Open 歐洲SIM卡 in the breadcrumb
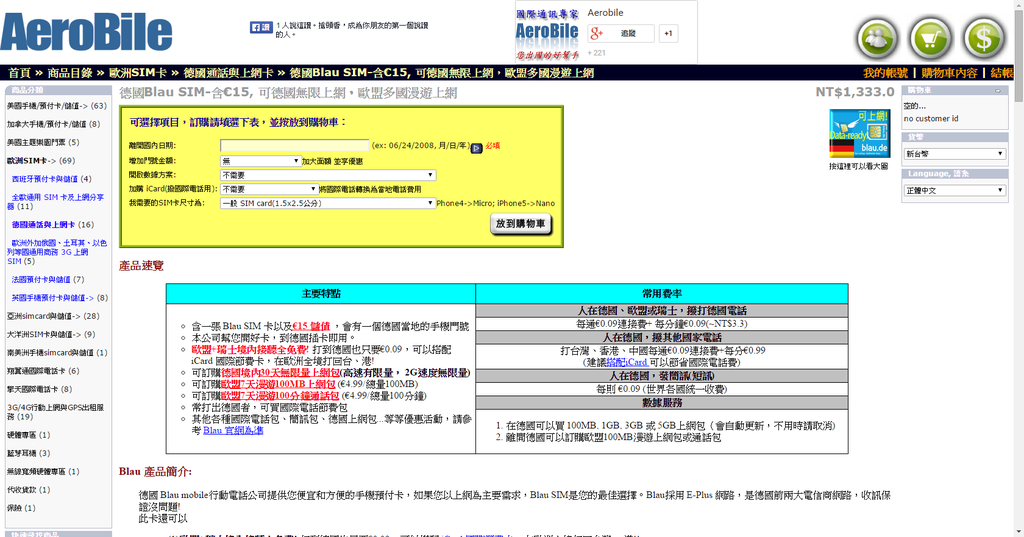This screenshot has height=537, width=1024. (x=137, y=73)
